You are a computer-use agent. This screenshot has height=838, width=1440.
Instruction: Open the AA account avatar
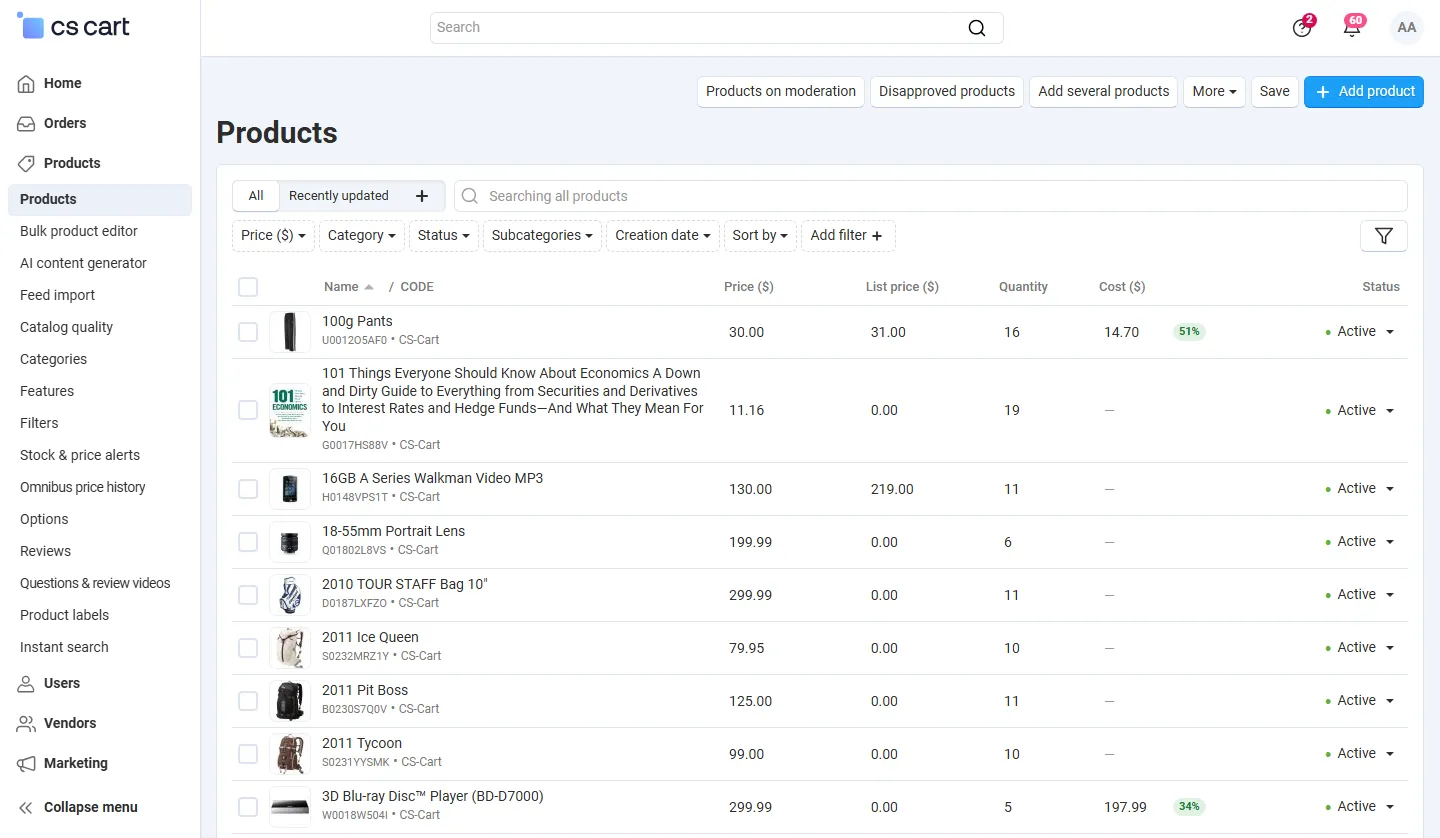point(1407,28)
